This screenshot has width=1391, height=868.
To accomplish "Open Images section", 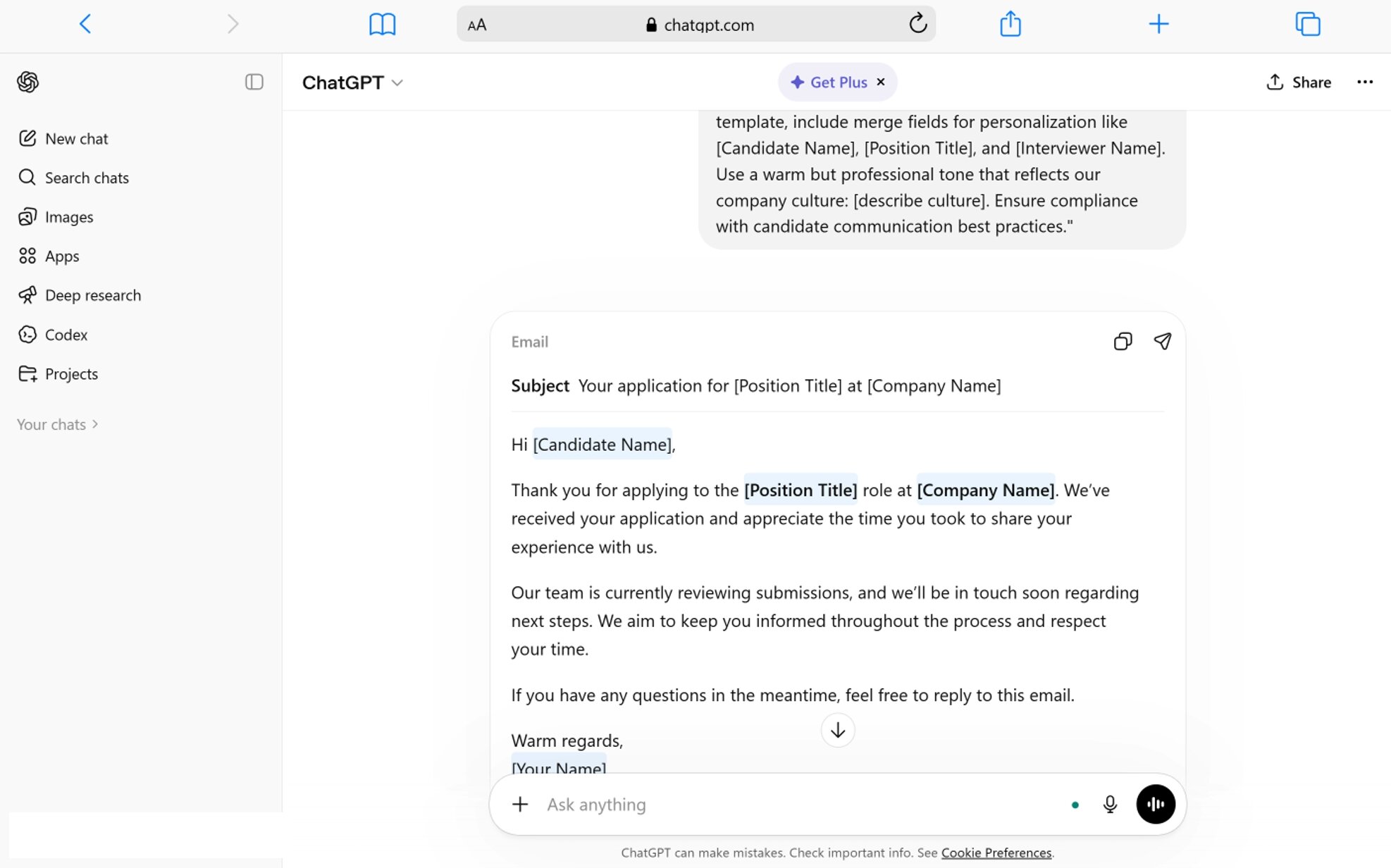I will pos(56,217).
